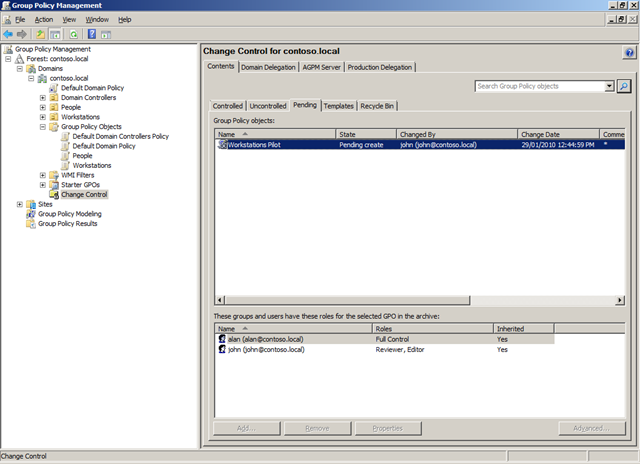This screenshot has height=464, width=640.
Task: Click the Refresh toolbar icon
Action: coord(73,33)
